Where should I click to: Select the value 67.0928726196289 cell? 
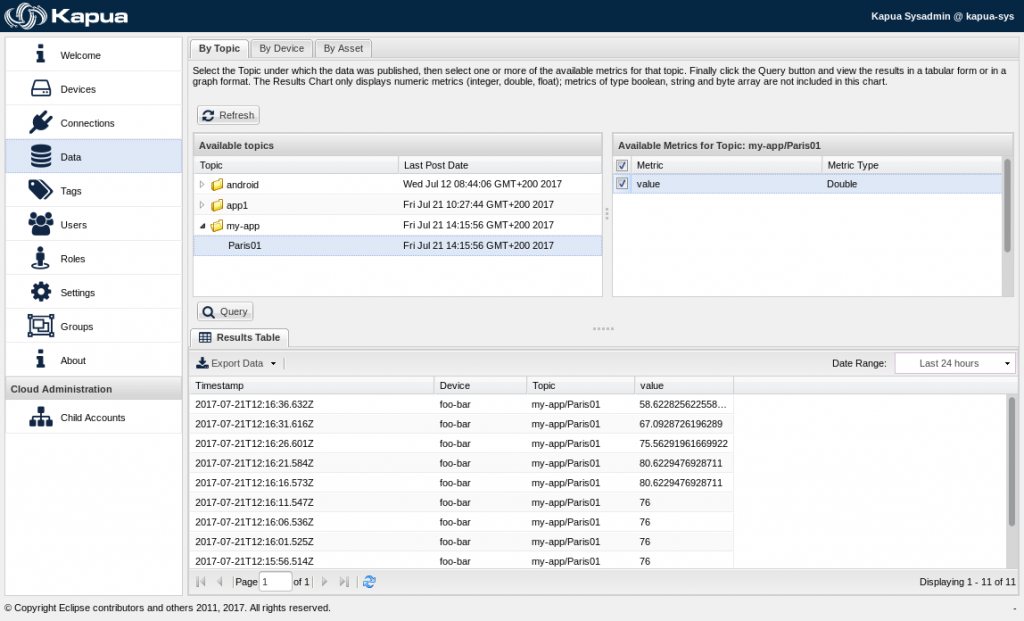683,424
